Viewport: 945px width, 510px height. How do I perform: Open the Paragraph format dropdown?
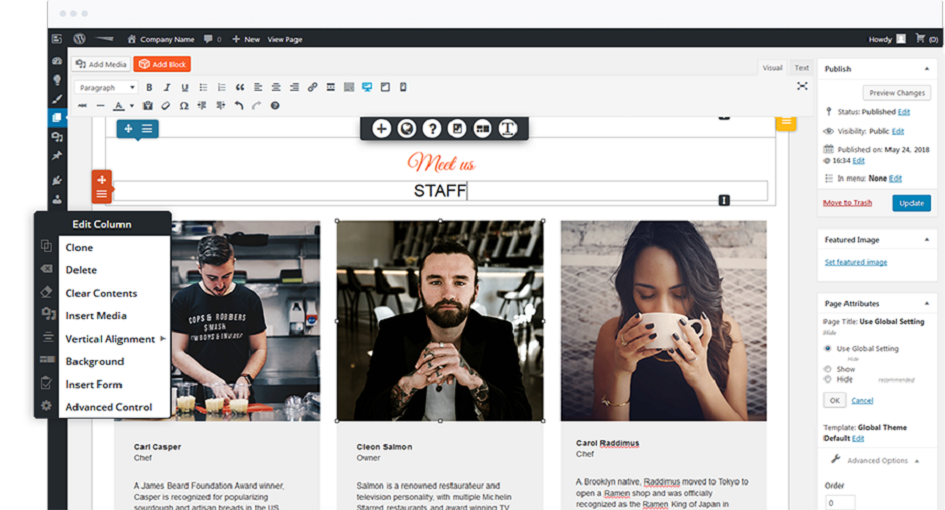pos(107,88)
